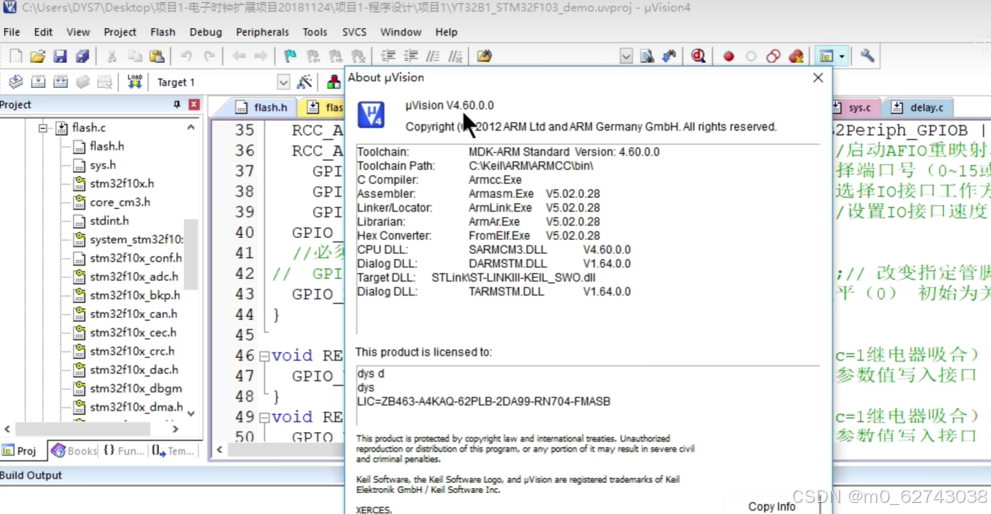
Task: Close the Project panel with red X
Action: click(x=194, y=105)
